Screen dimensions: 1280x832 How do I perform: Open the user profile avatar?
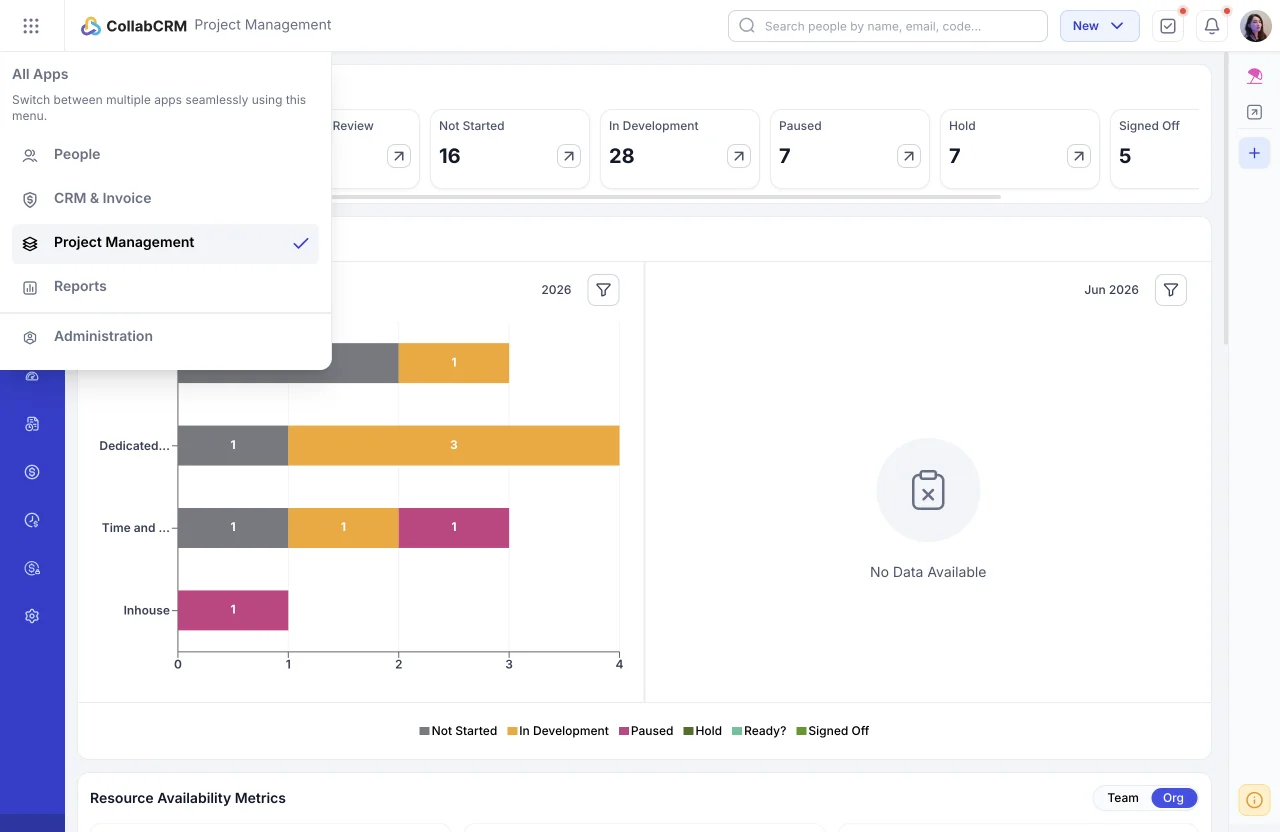point(1256,26)
